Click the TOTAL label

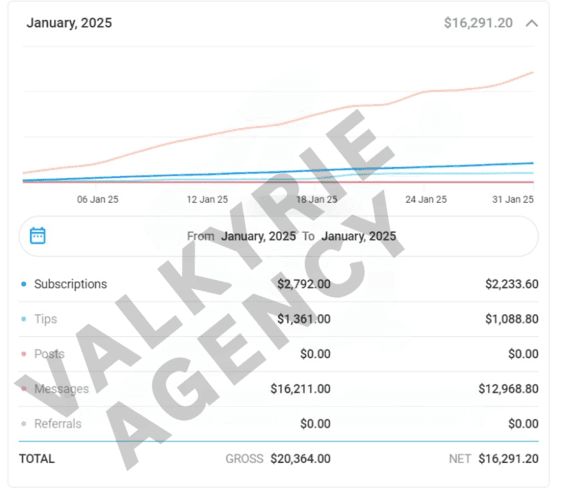point(37,459)
